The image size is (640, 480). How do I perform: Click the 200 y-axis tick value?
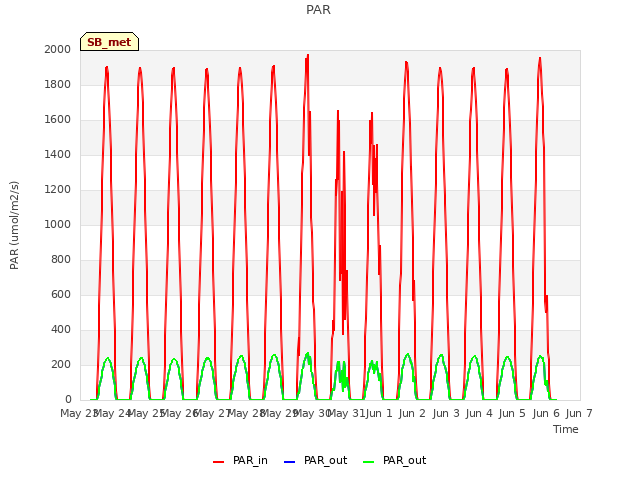[x=61, y=364]
